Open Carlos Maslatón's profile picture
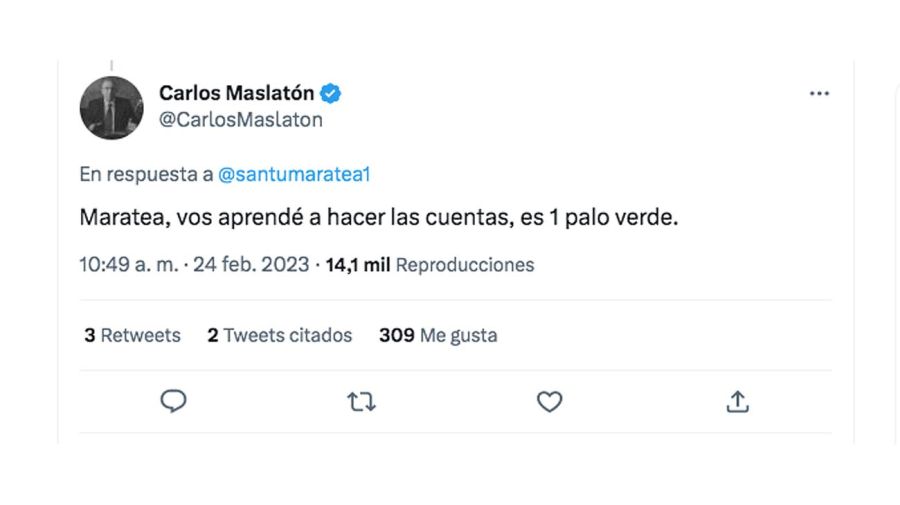This screenshot has height=505, width=900. click(111, 108)
